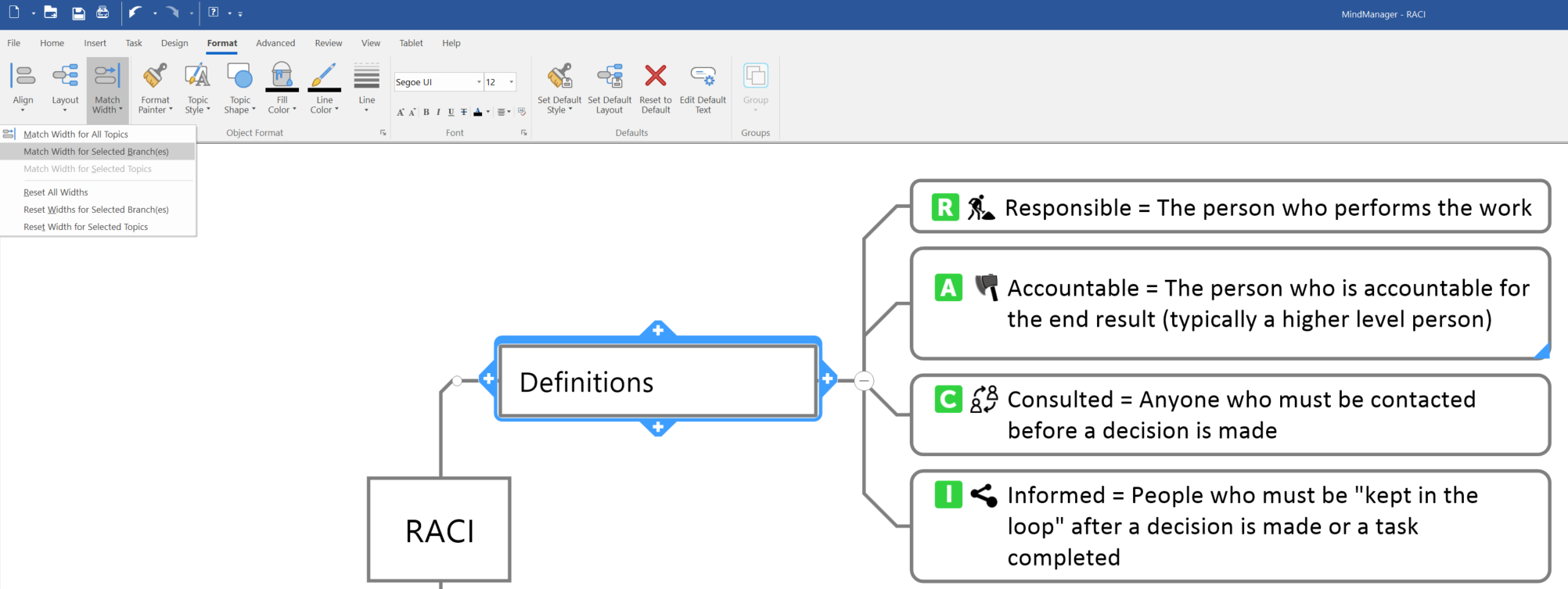Click the R marker on the Responsible topic
This screenshot has height=589, width=1568.
[x=945, y=207]
